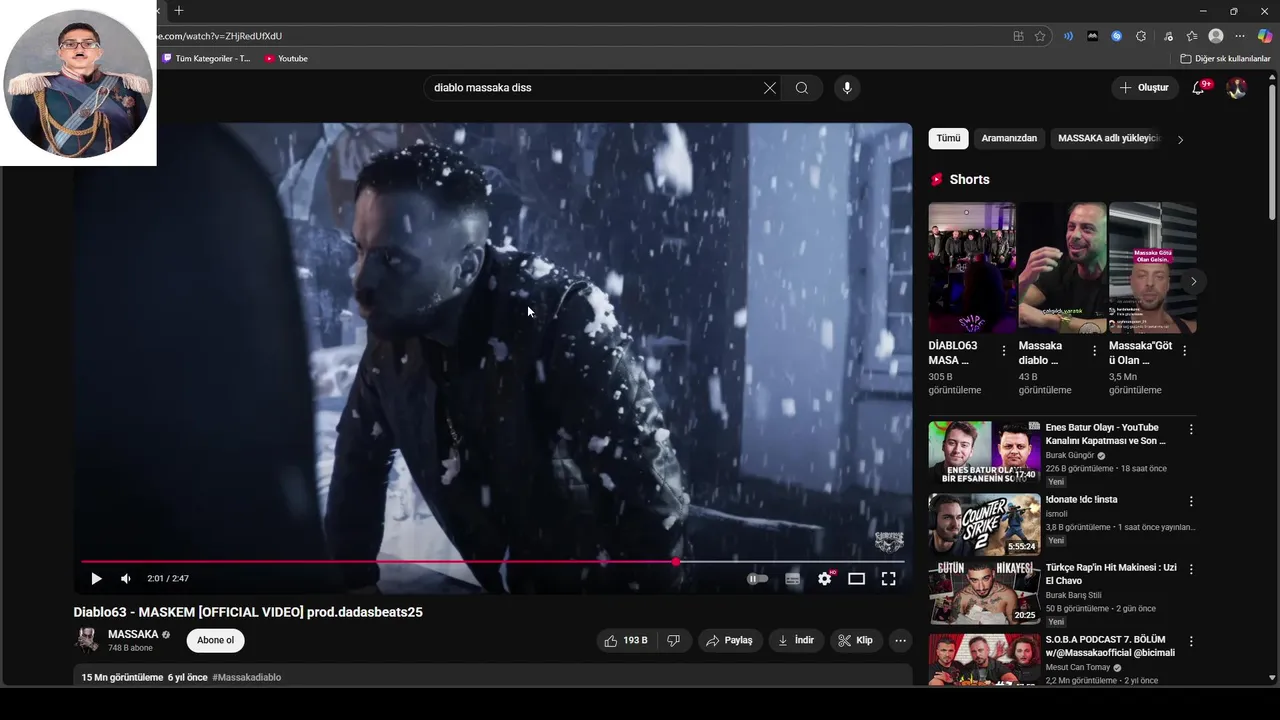Play the paused video
This screenshot has width=1280, height=720.
pos(96,578)
